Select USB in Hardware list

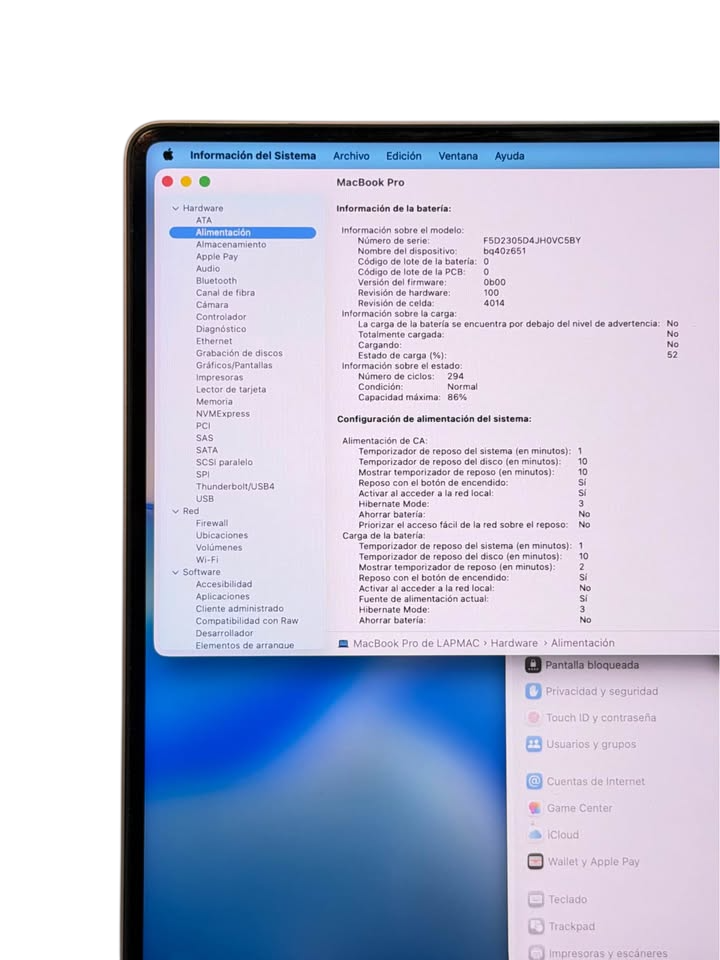pyautogui.click(x=204, y=499)
